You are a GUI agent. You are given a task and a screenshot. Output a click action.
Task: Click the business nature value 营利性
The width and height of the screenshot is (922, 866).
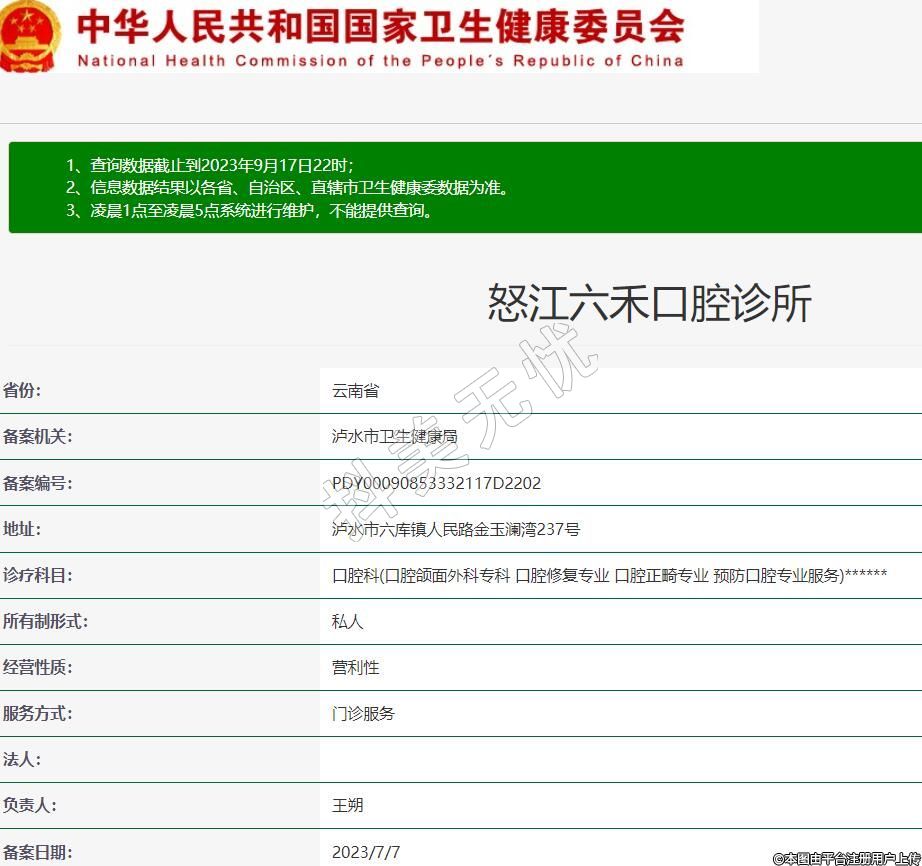355,667
